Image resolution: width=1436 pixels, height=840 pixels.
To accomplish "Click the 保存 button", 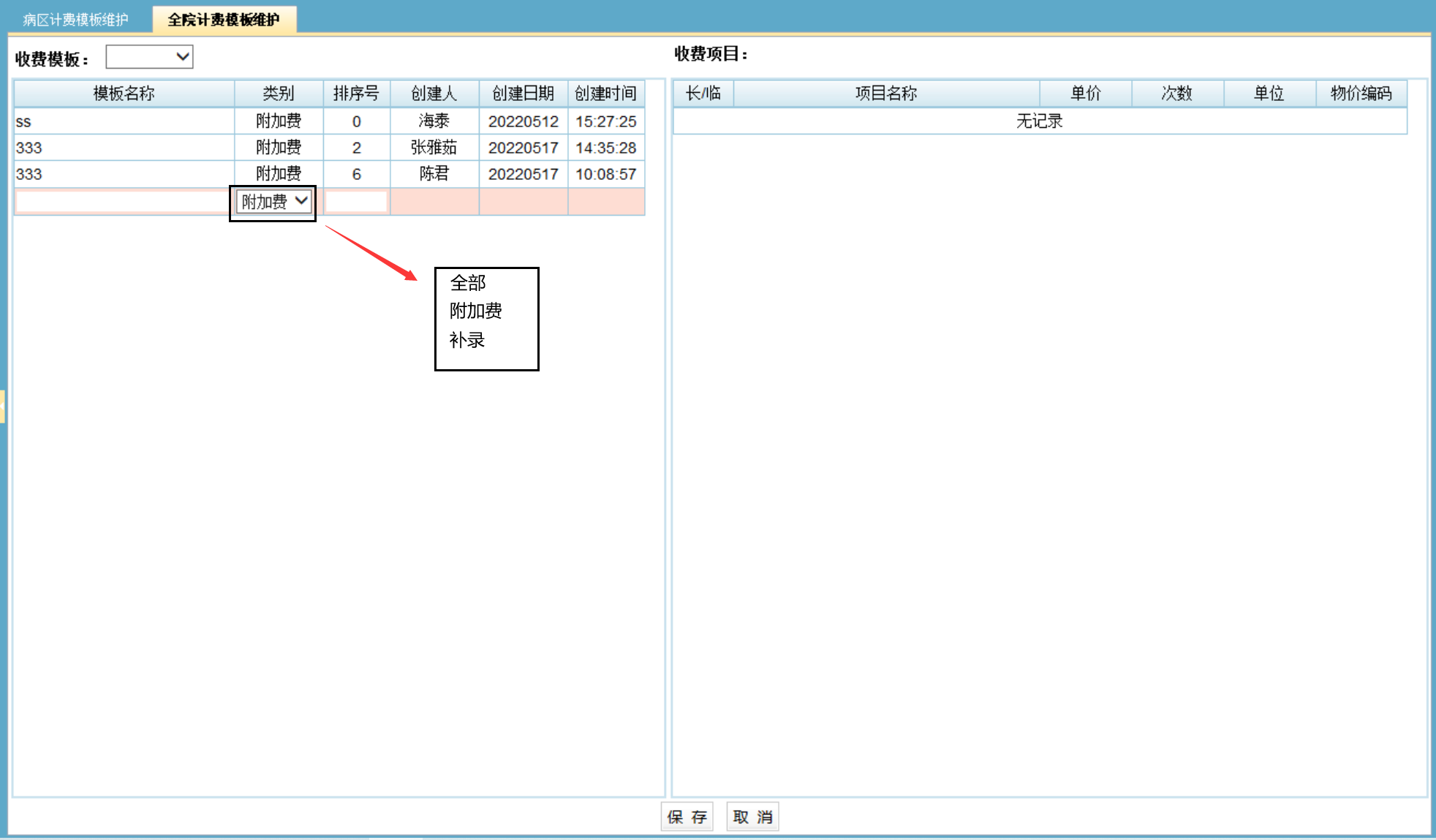I will (x=687, y=817).
